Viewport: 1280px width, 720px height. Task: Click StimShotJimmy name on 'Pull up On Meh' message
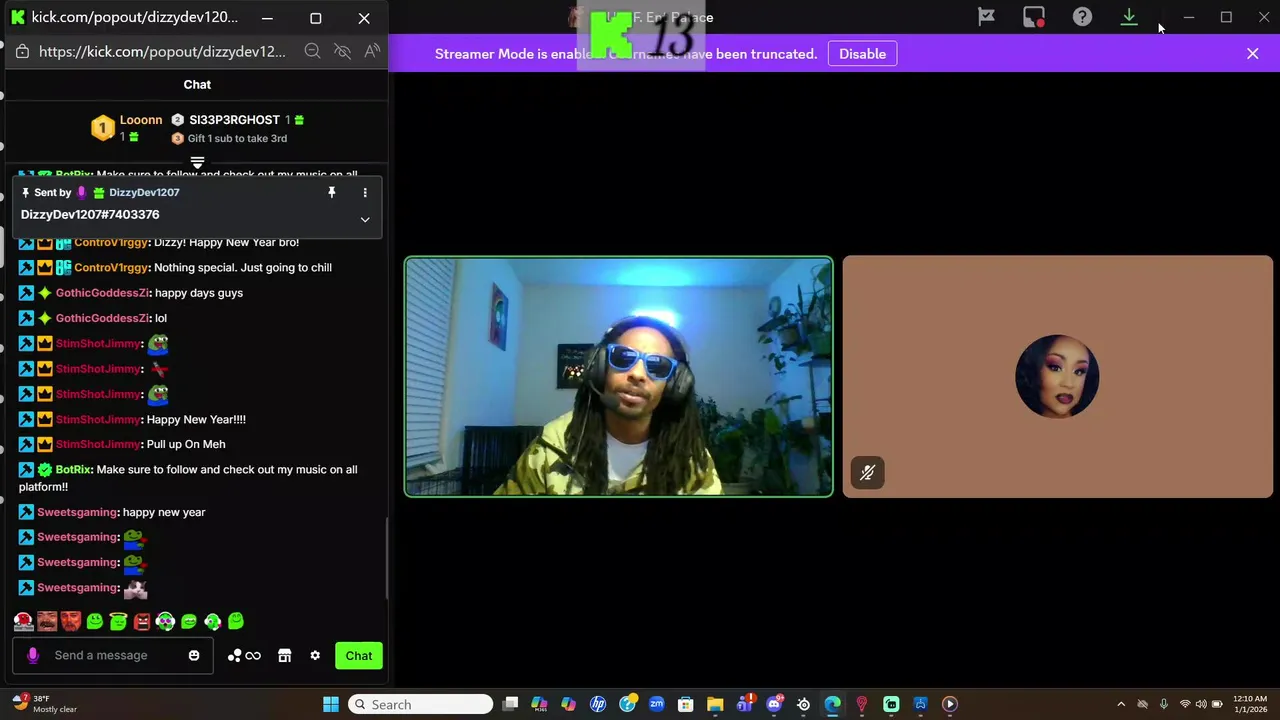click(98, 444)
